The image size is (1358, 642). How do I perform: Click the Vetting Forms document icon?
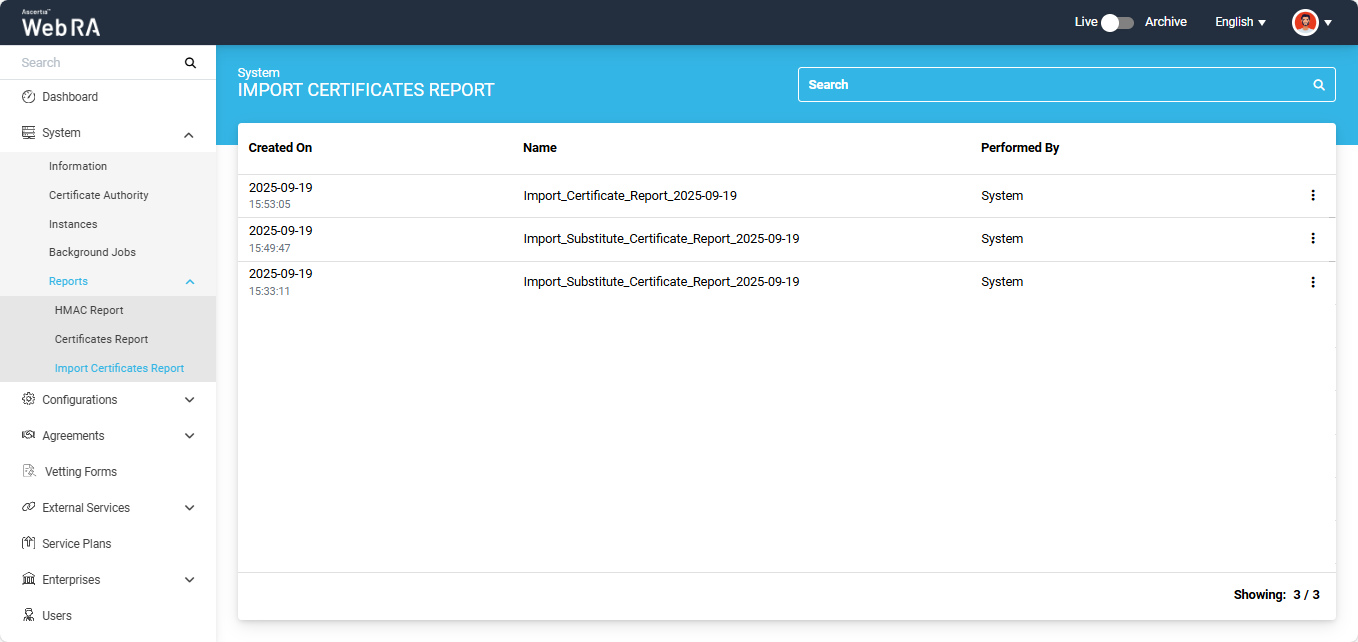pos(29,471)
